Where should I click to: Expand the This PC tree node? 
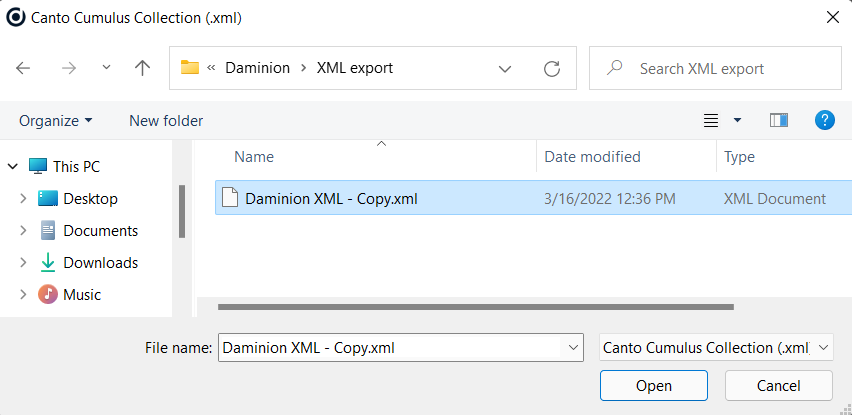(x=11, y=167)
